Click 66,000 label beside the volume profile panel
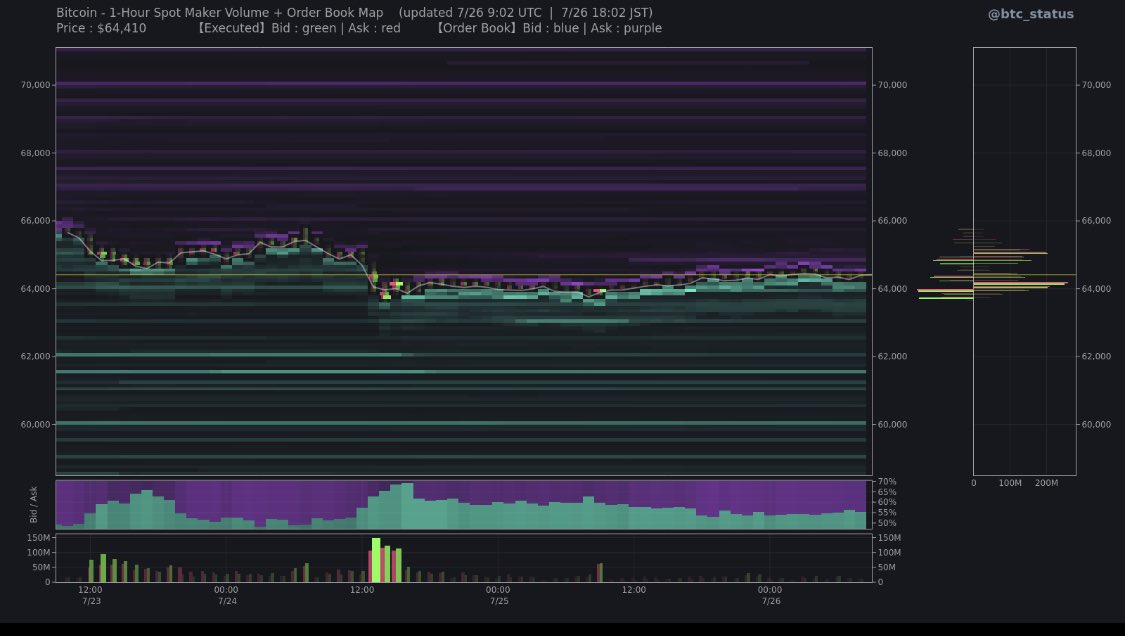 (x=1096, y=220)
